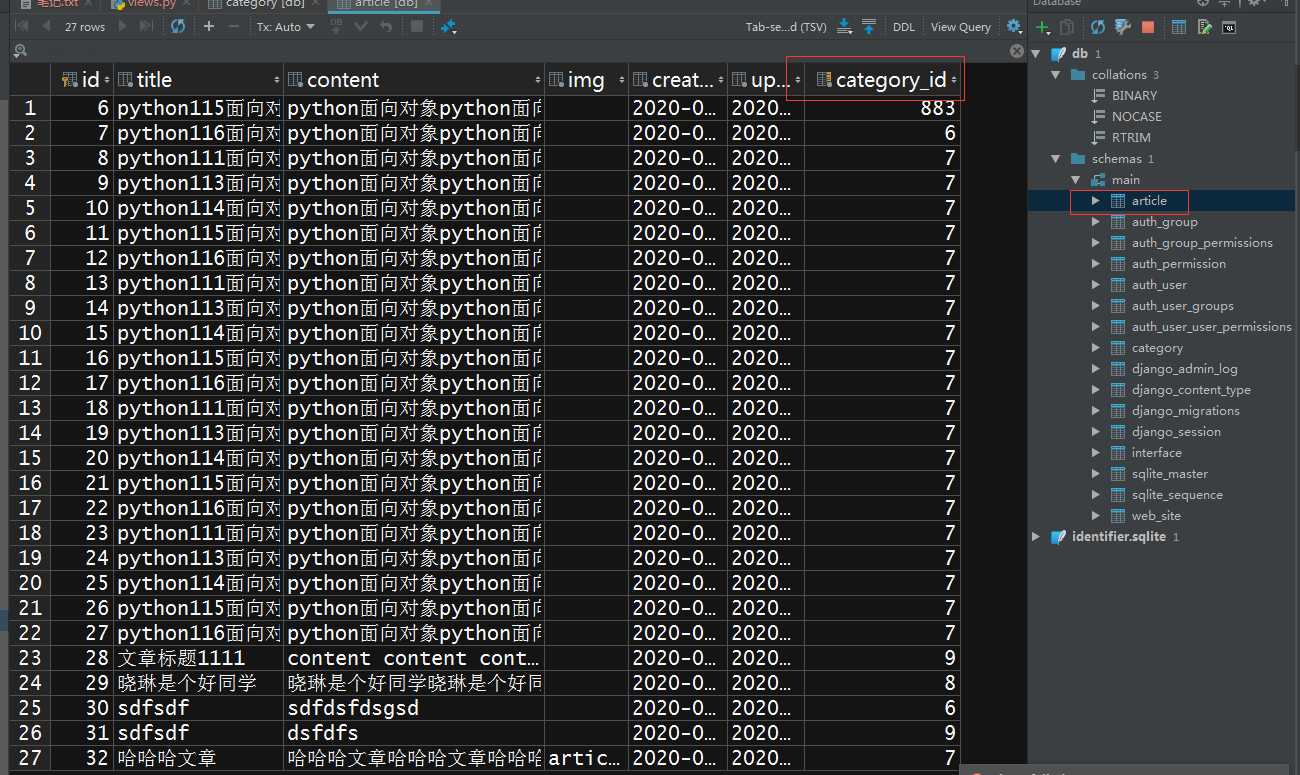Screen dimensions: 1300x775
Task: Sort by the content column header
Action: (414, 80)
